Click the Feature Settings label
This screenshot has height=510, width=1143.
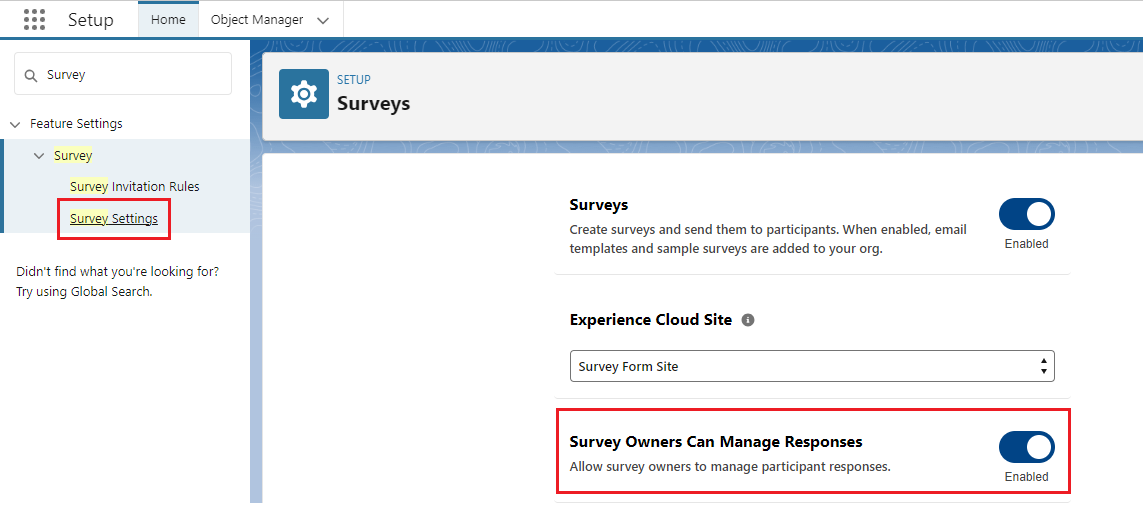pos(76,124)
